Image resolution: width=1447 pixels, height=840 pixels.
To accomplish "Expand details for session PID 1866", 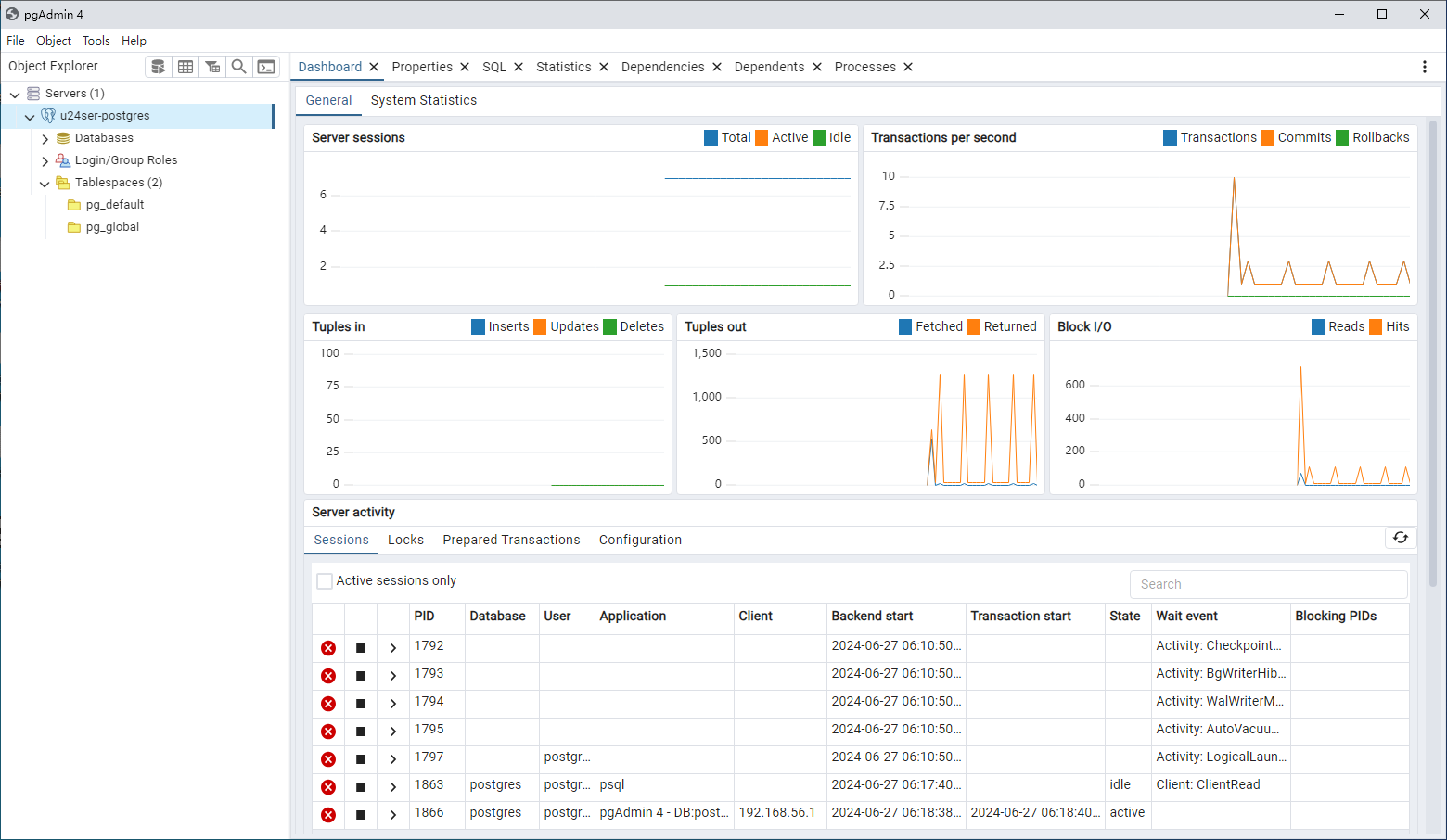I will tap(393, 815).
